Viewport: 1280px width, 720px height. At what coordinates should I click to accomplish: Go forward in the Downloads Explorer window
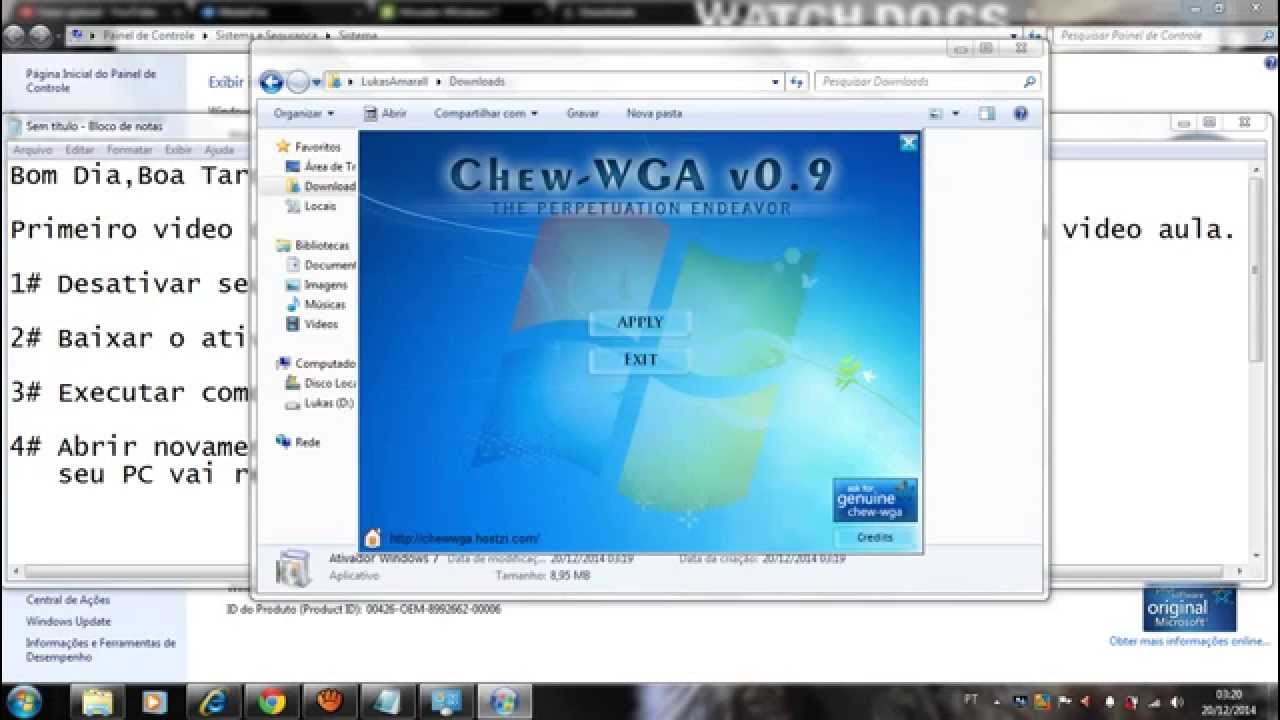[x=297, y=82]
